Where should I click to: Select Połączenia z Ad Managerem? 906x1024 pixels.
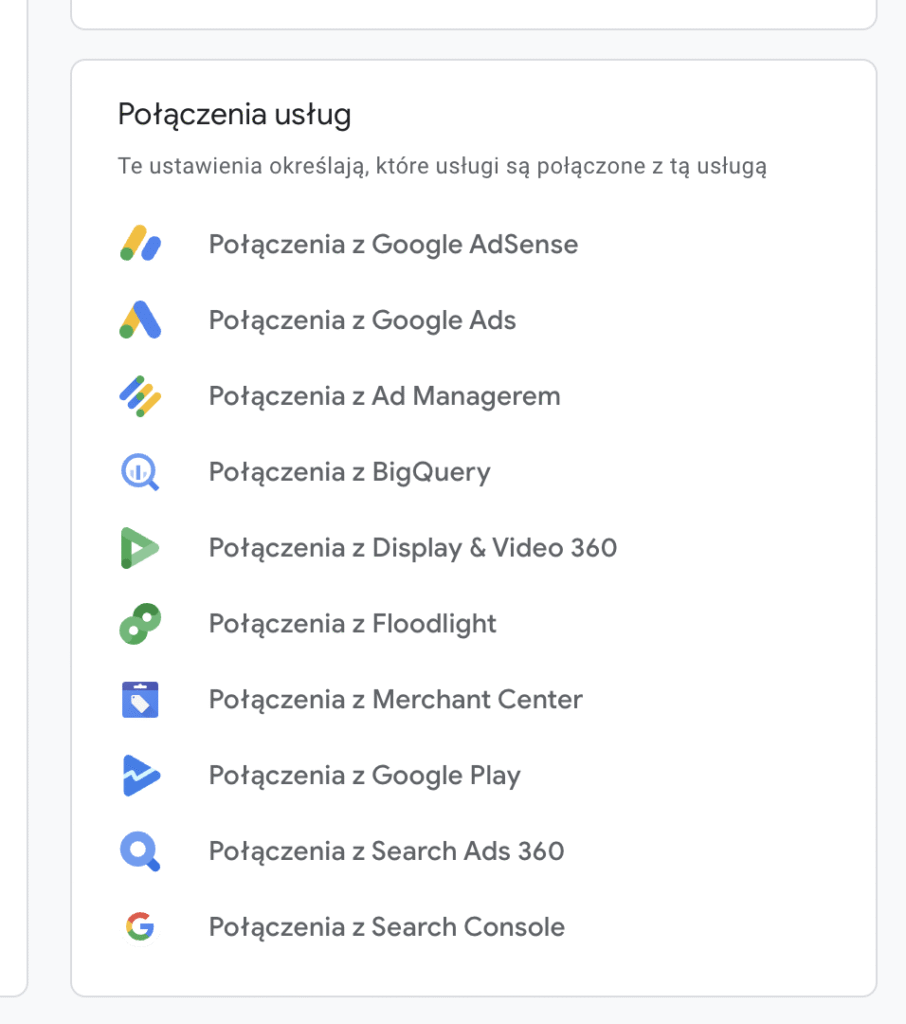coord(385,396)
